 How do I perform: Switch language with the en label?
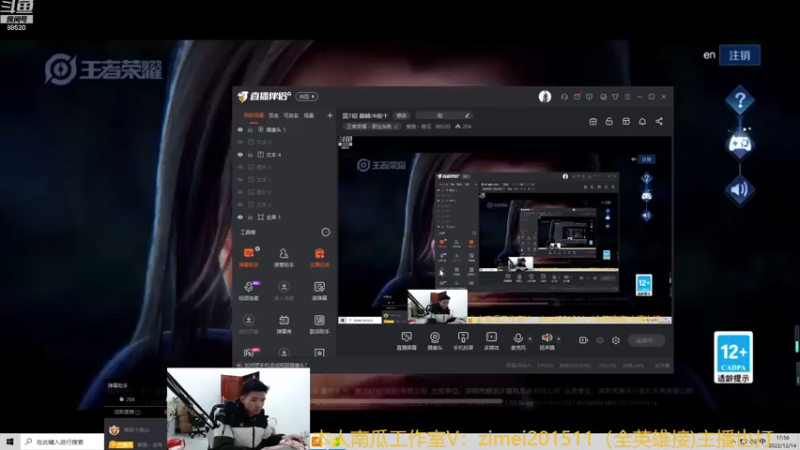(709, 55)
